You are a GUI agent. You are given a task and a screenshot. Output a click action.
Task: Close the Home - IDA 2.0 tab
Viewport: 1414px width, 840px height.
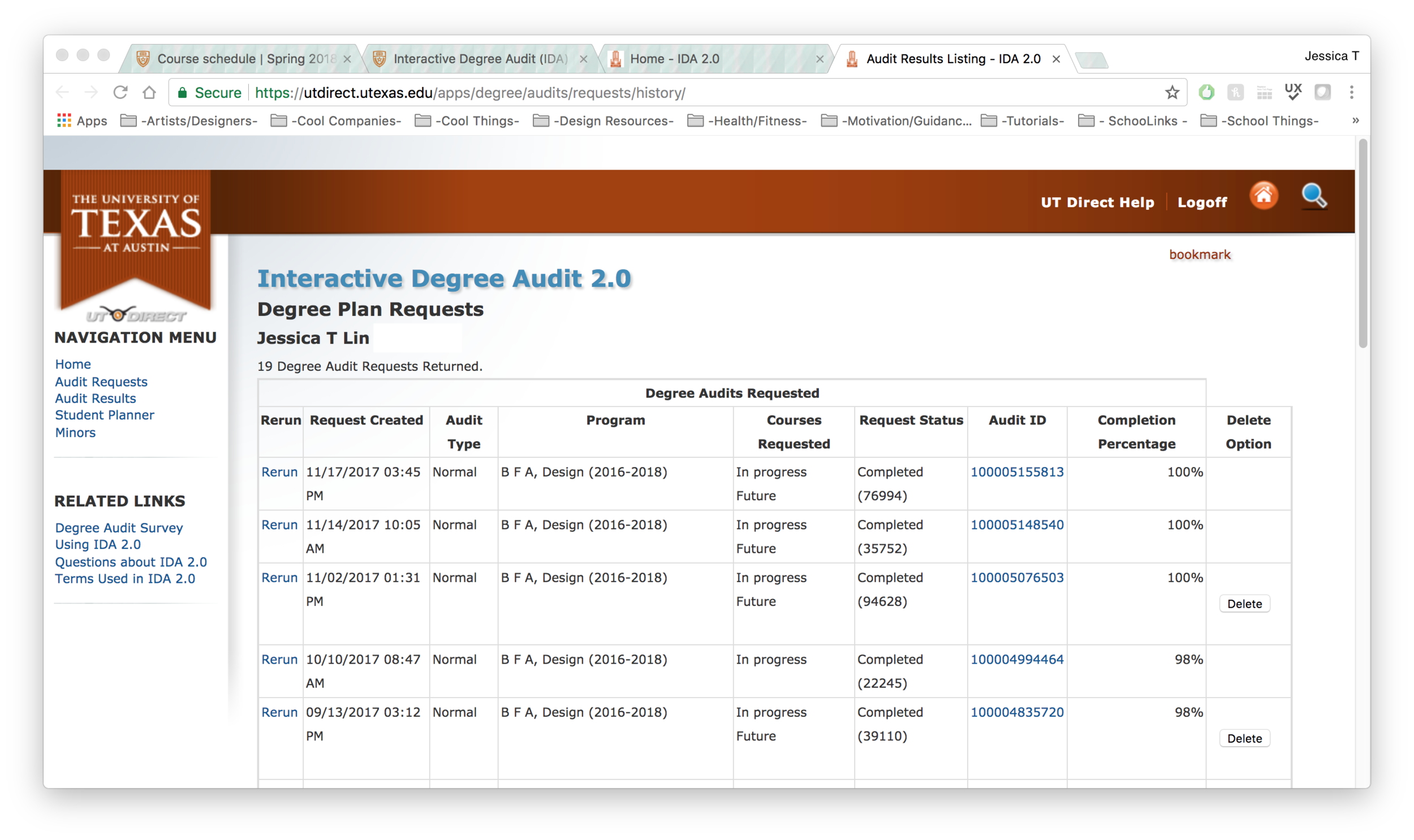pos(819,59)
